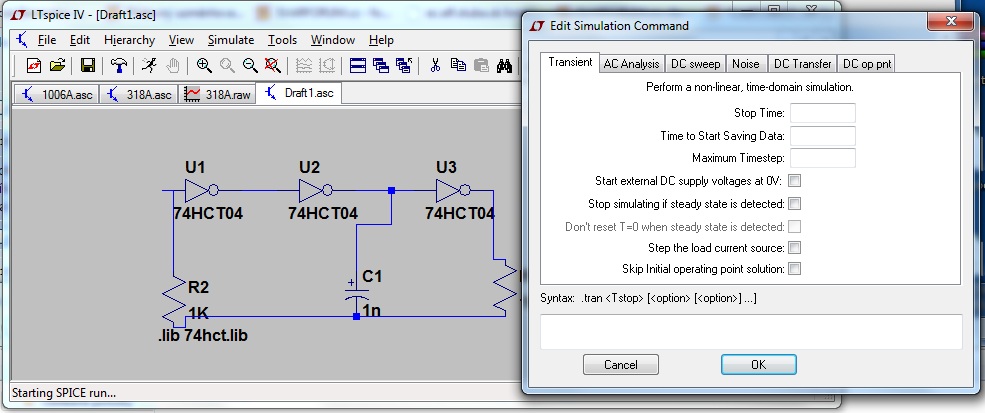Switch to the DC op pnt tab

pos(866,63)
